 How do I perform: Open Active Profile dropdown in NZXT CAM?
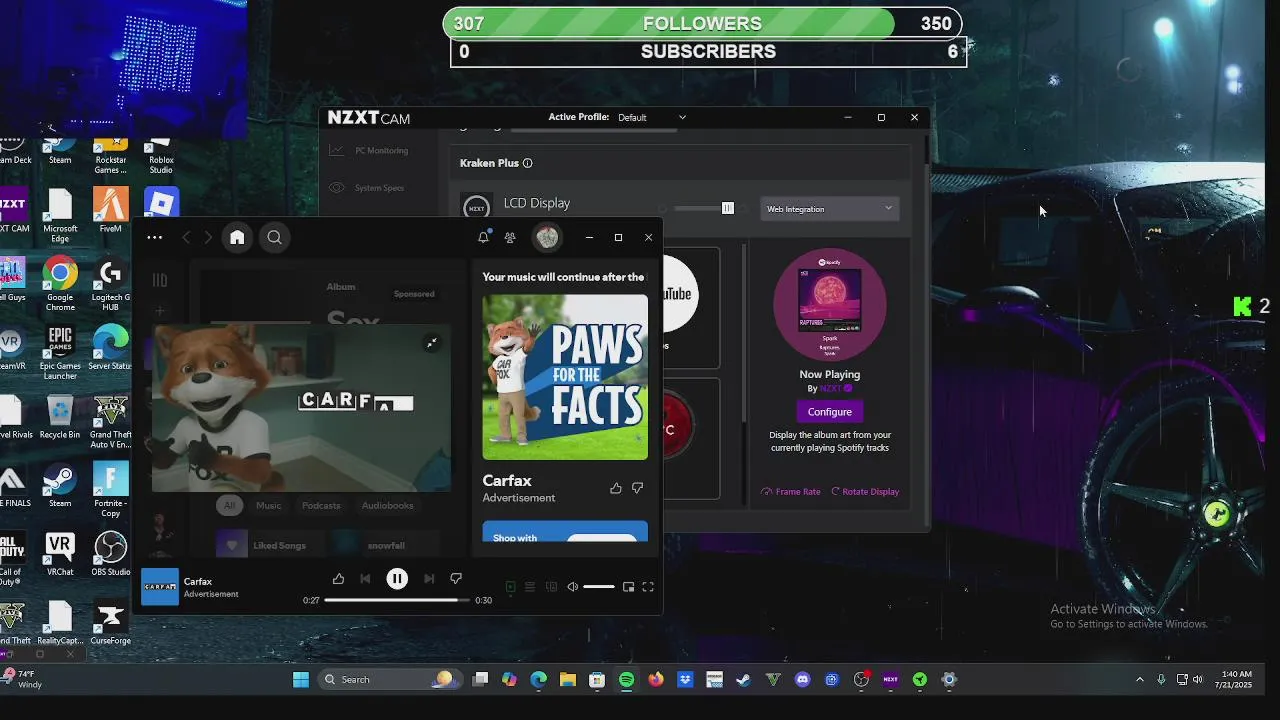651,117
